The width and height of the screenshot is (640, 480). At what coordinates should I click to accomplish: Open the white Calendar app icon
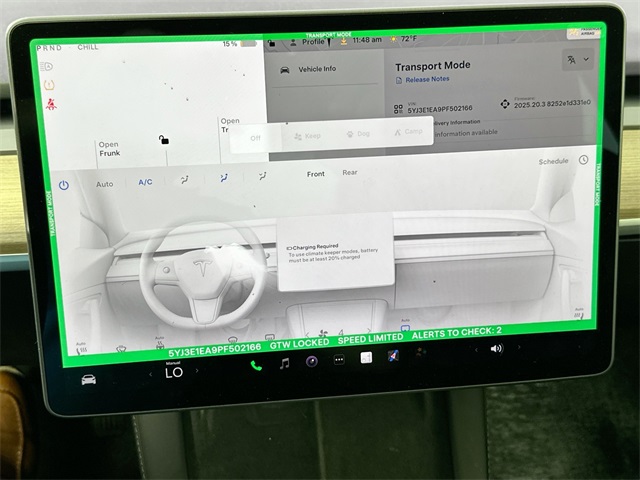366,358
